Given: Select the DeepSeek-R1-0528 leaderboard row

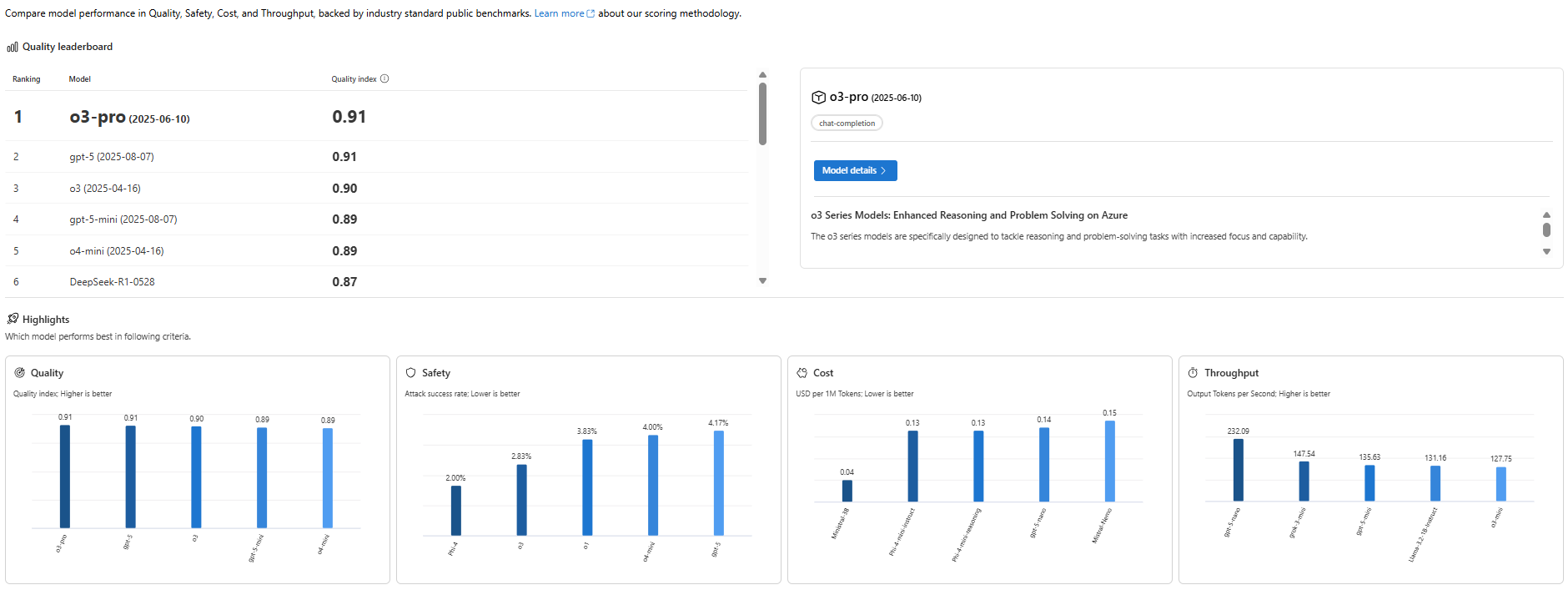Looking at the screenshot, I should [x=112, y=282].
